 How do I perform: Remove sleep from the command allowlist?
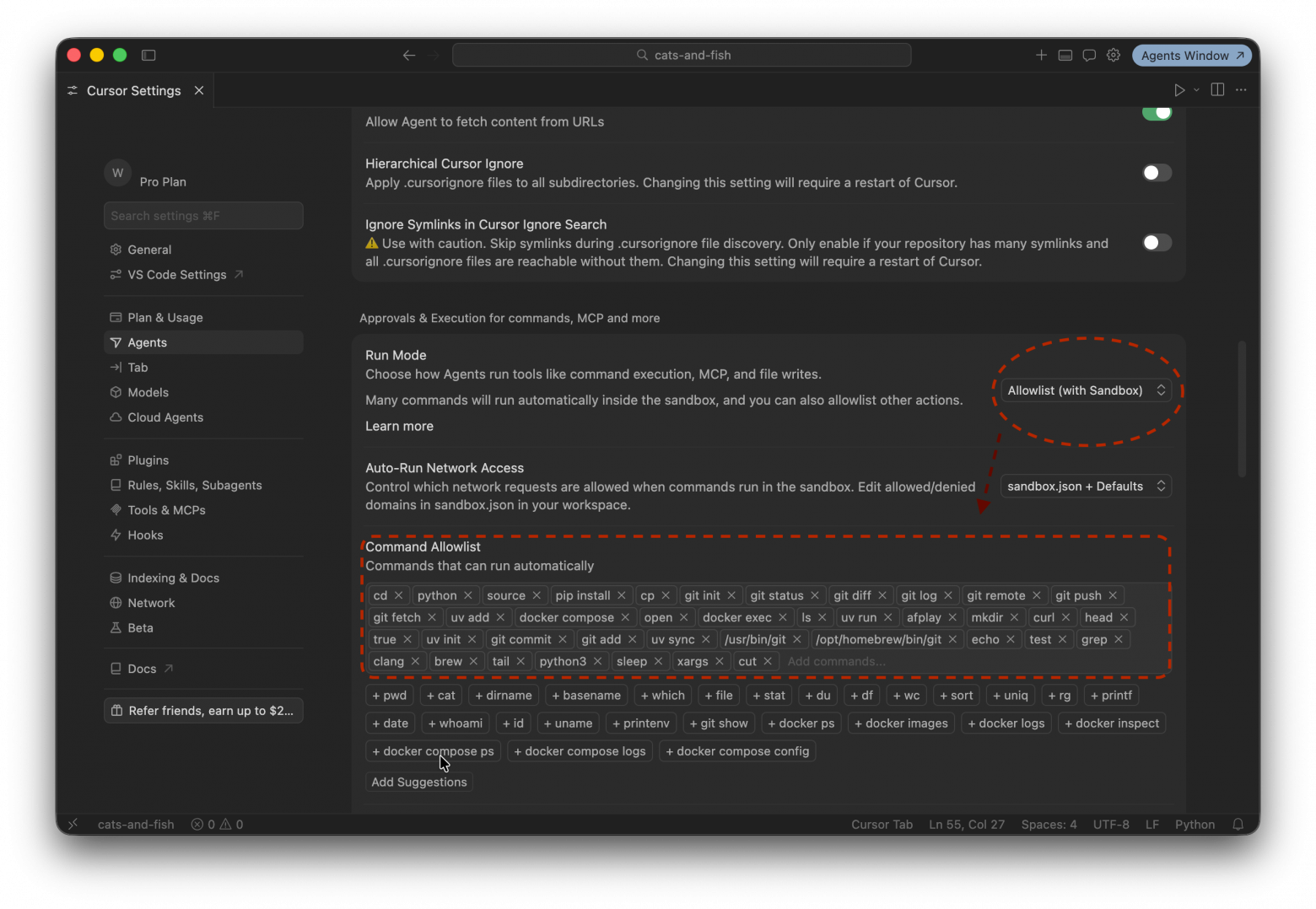coord(659,661)
